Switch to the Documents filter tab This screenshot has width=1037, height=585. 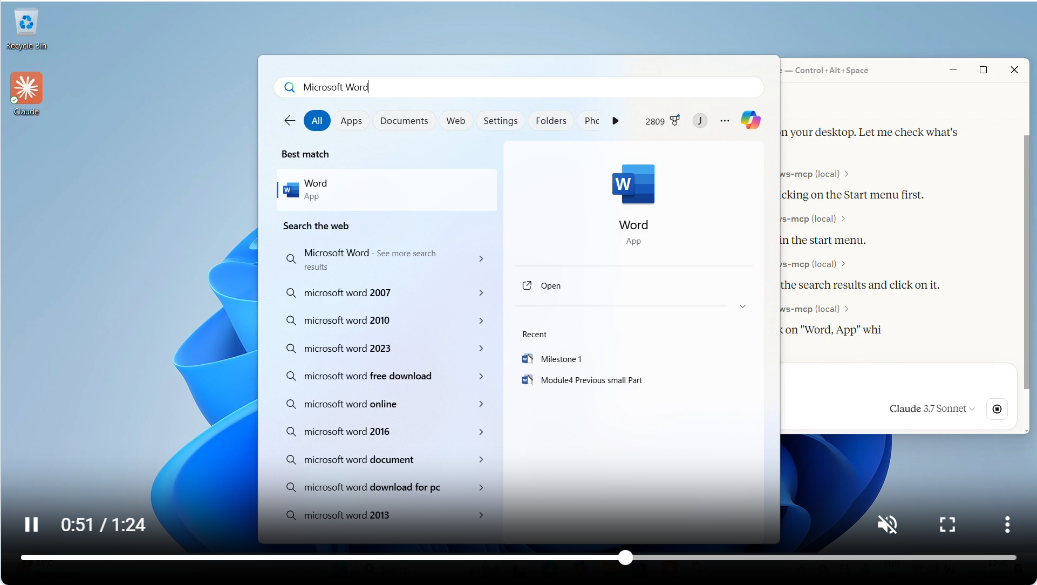pos(404,120)
